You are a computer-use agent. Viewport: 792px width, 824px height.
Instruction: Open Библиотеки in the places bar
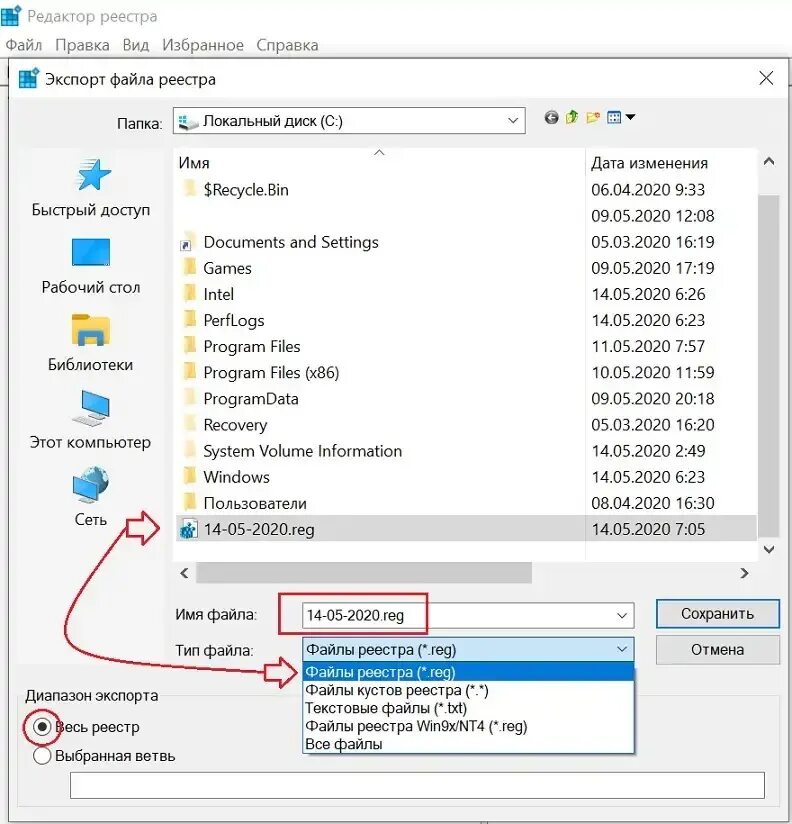pyautogui.click(x=91, y=343)
